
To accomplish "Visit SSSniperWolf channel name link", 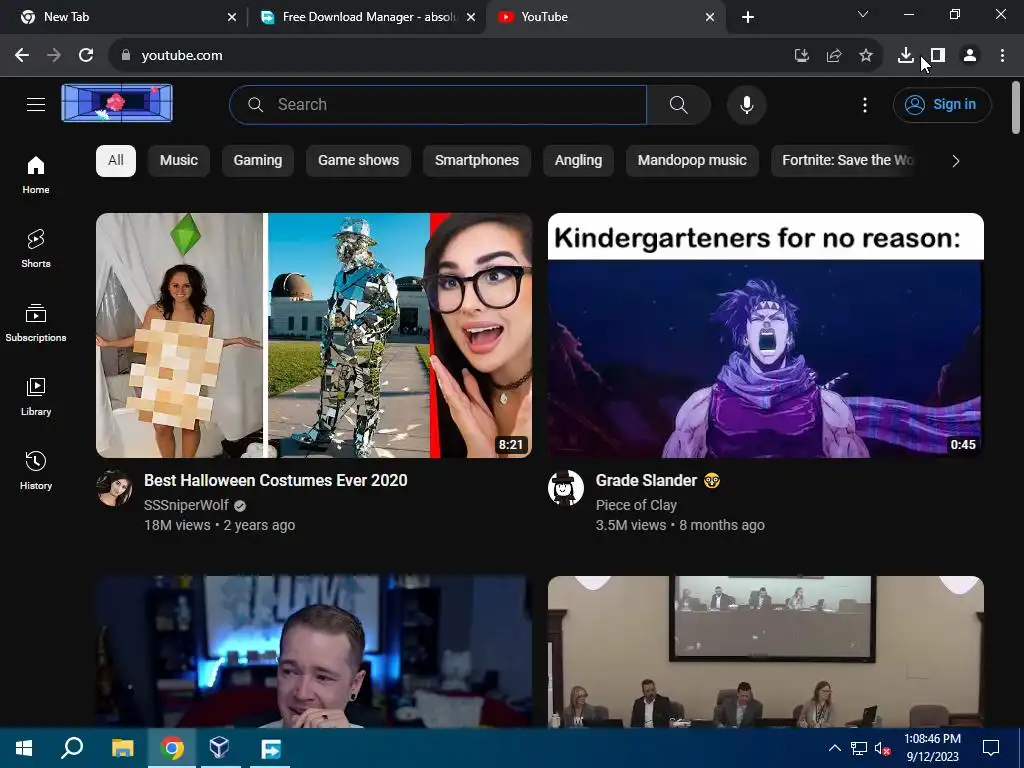I will click(186, 505).
